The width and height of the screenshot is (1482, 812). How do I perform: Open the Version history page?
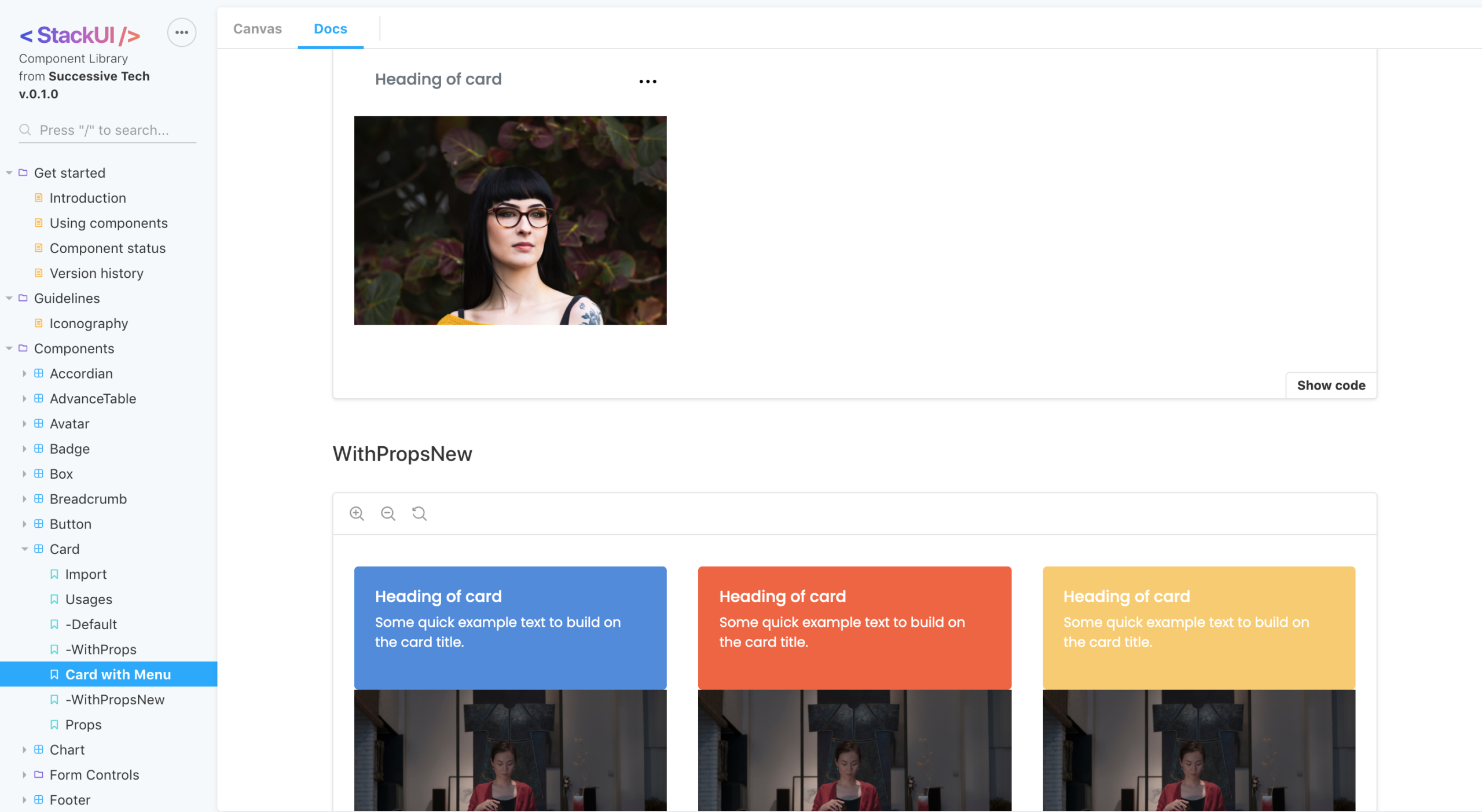96,273
